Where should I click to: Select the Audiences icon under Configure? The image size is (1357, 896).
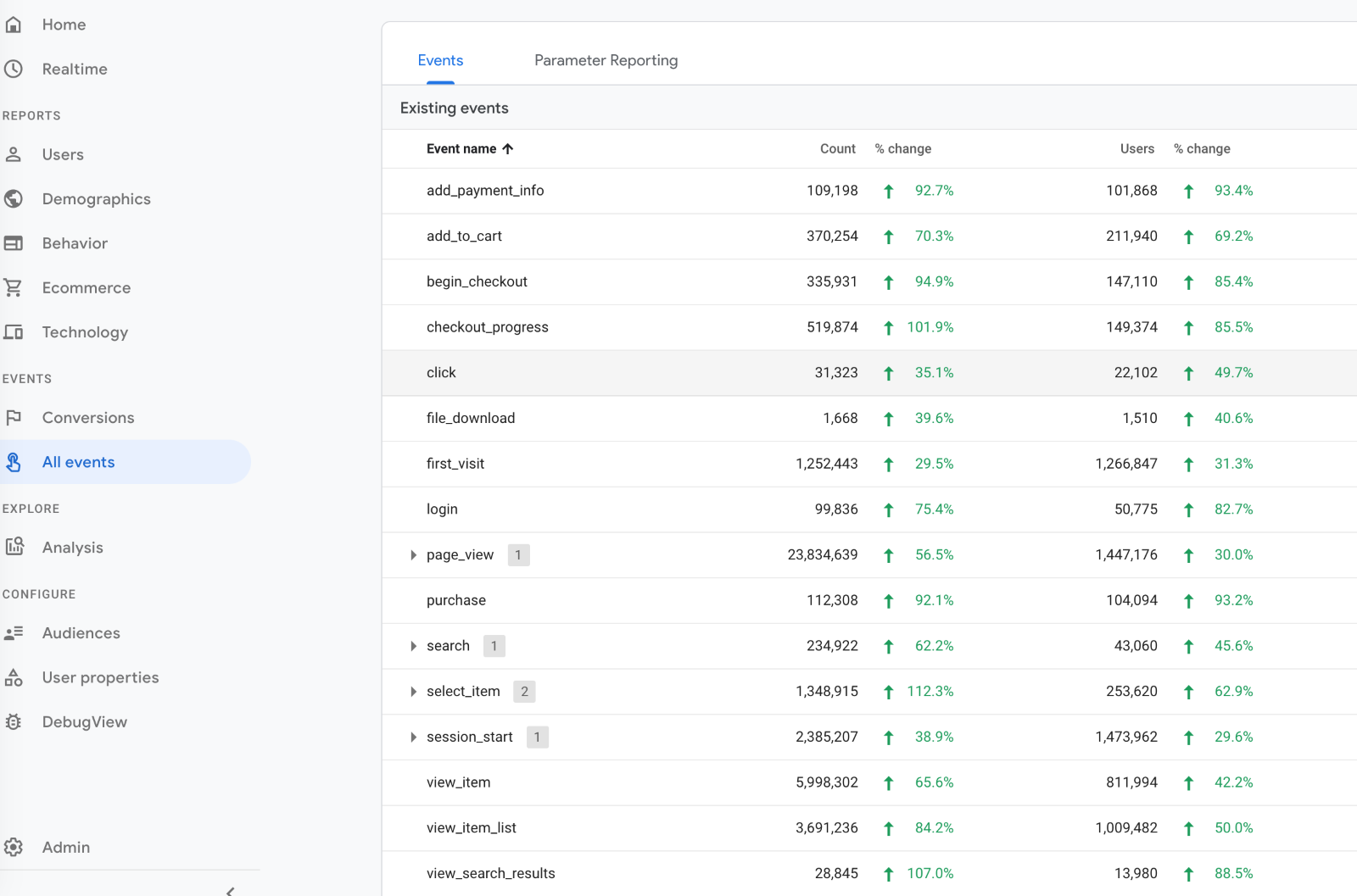(14, 632)
